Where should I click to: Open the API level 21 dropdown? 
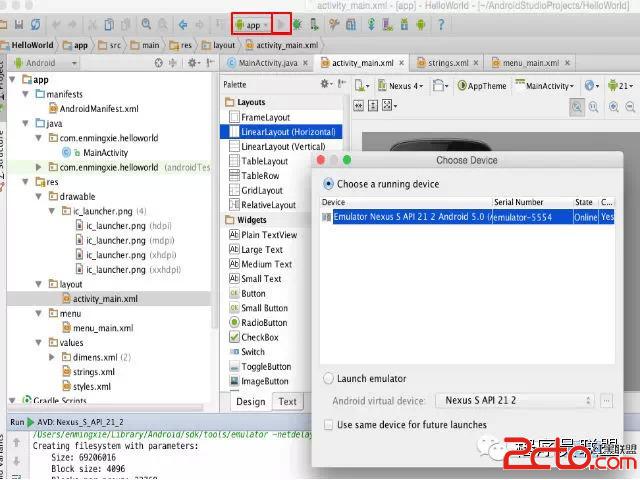[x=620, y=86]
